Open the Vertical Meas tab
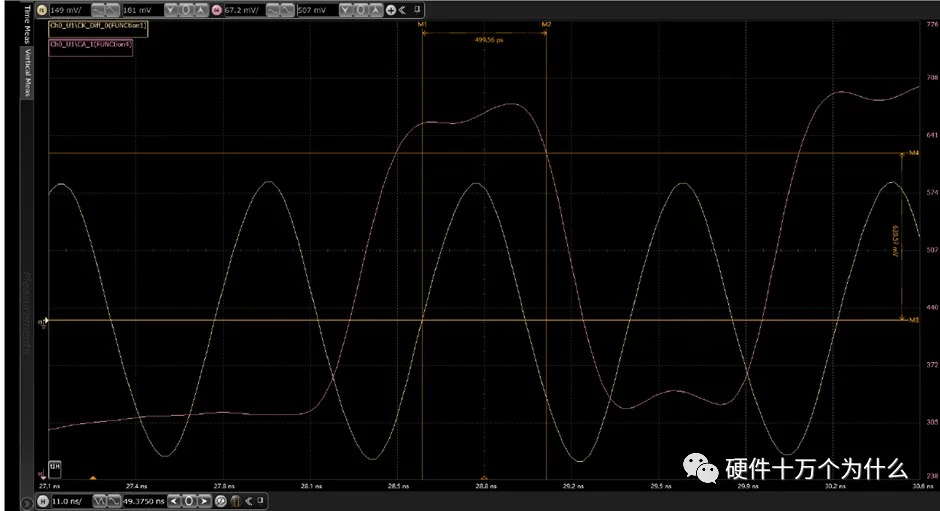The image size is (940, 511). (x=27, y=74)
